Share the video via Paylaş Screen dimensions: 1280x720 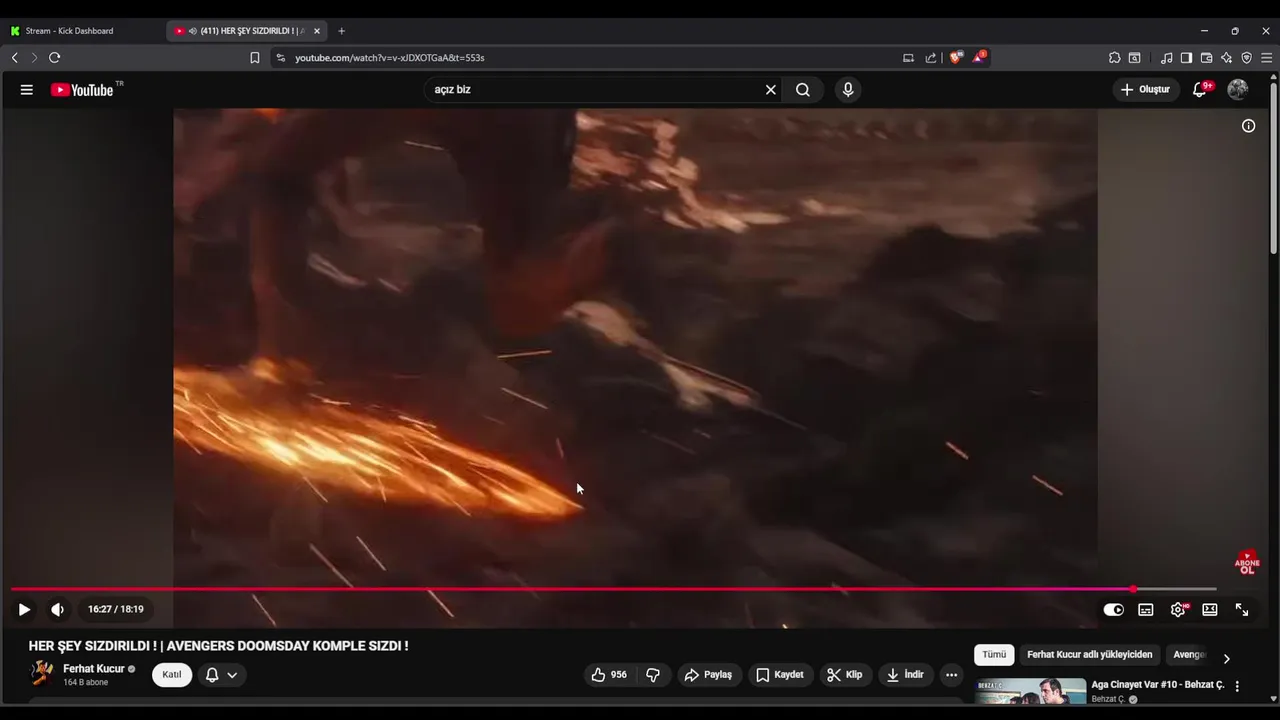tap(708, 675)
